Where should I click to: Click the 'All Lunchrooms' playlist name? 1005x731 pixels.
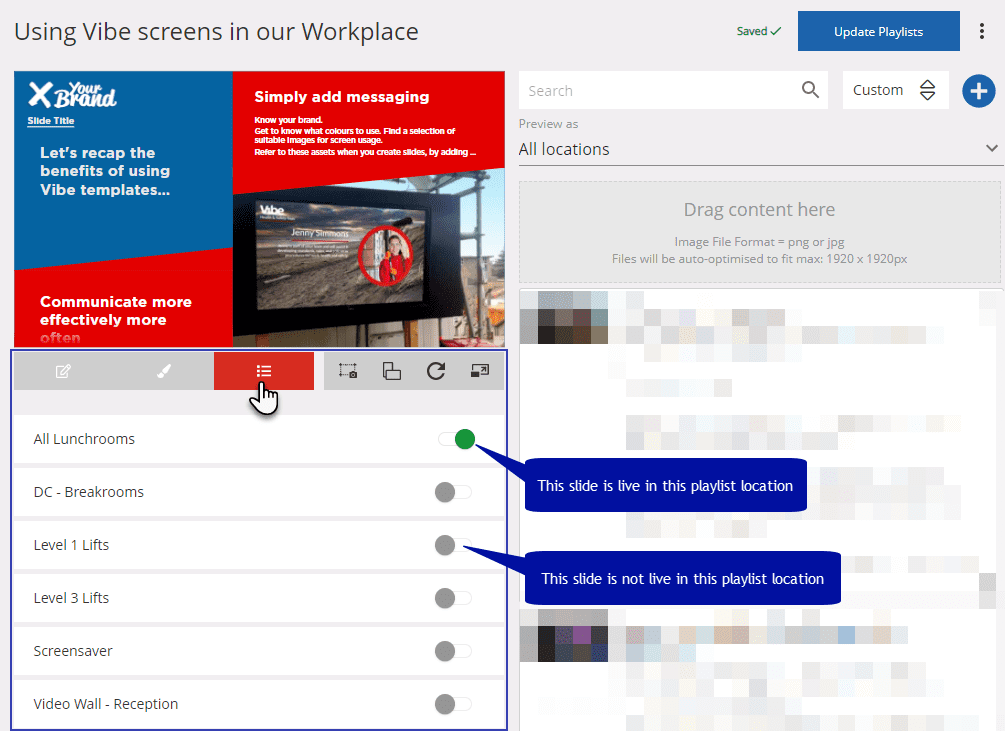pos(85,439)
